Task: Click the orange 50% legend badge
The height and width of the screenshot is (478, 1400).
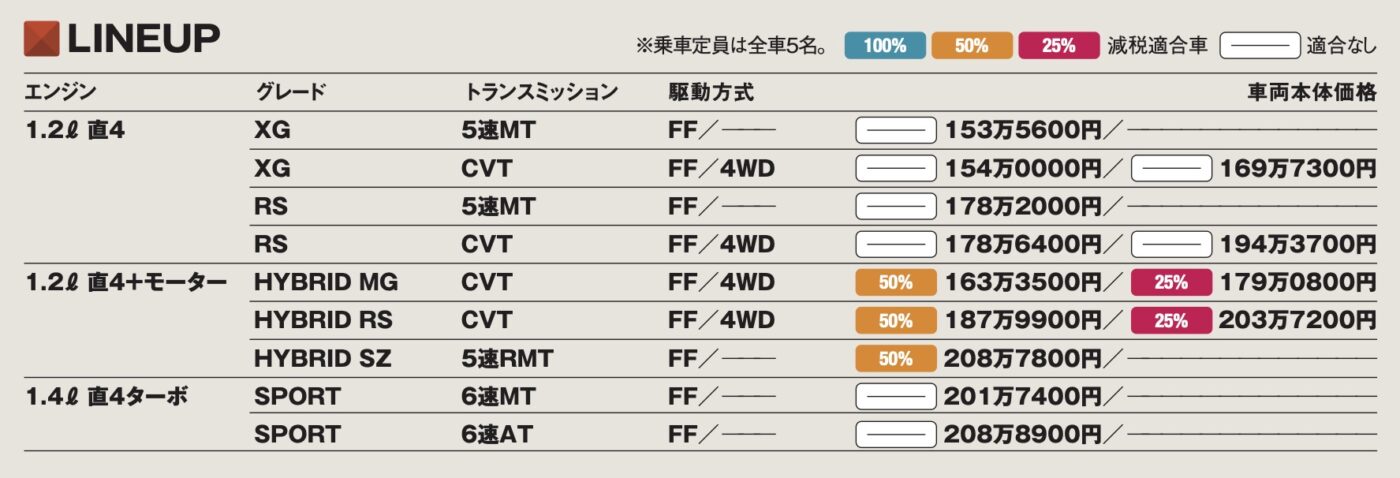Action: click(x=971, y=45)
